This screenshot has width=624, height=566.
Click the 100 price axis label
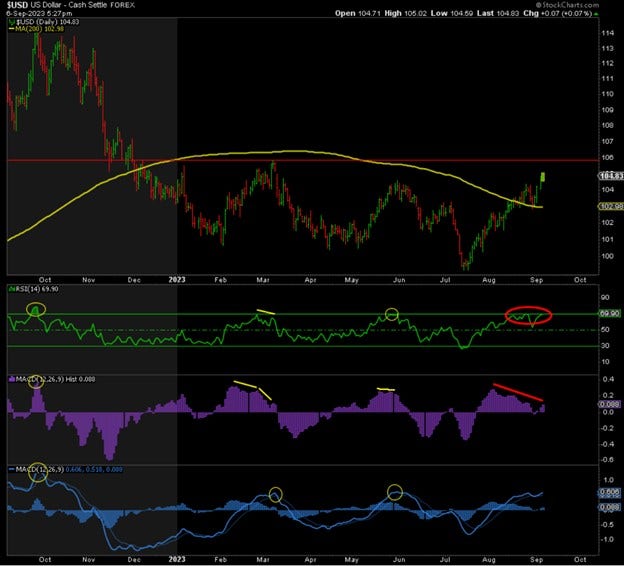point(607,256)
